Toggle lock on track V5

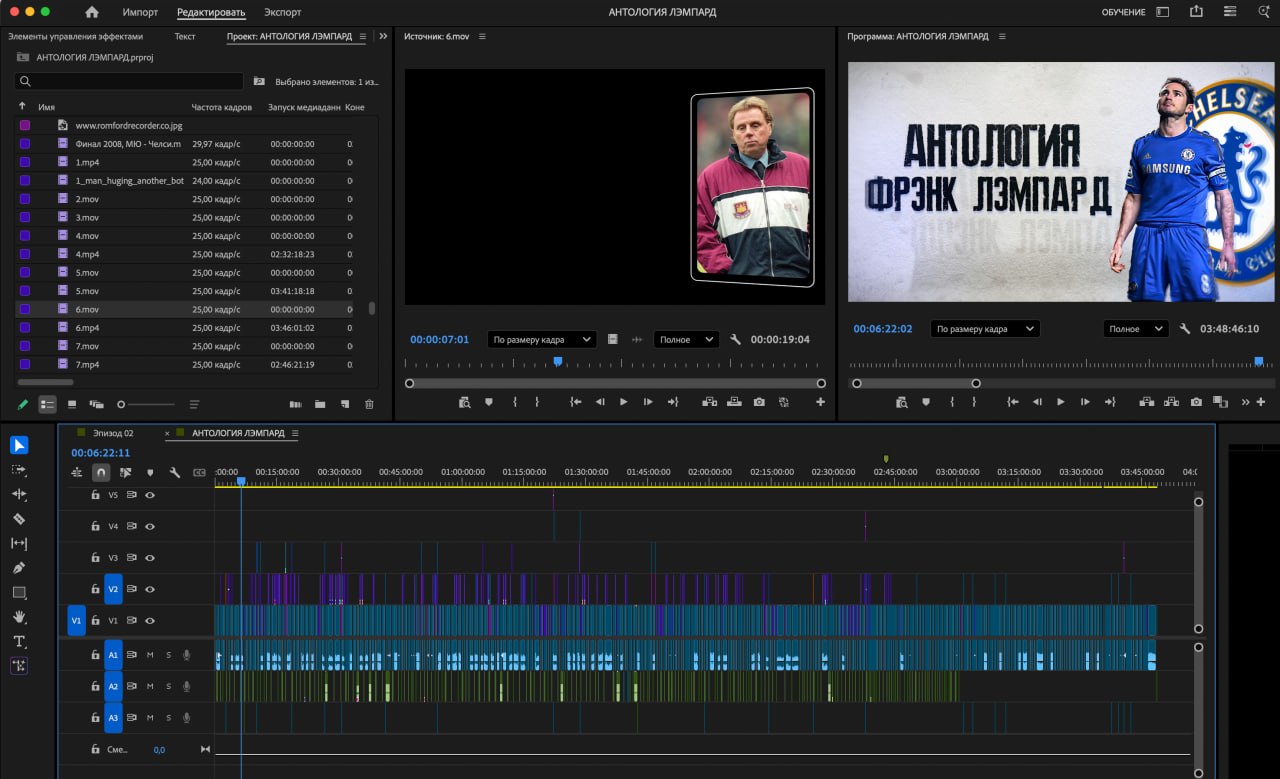click(x=95, y=495)
